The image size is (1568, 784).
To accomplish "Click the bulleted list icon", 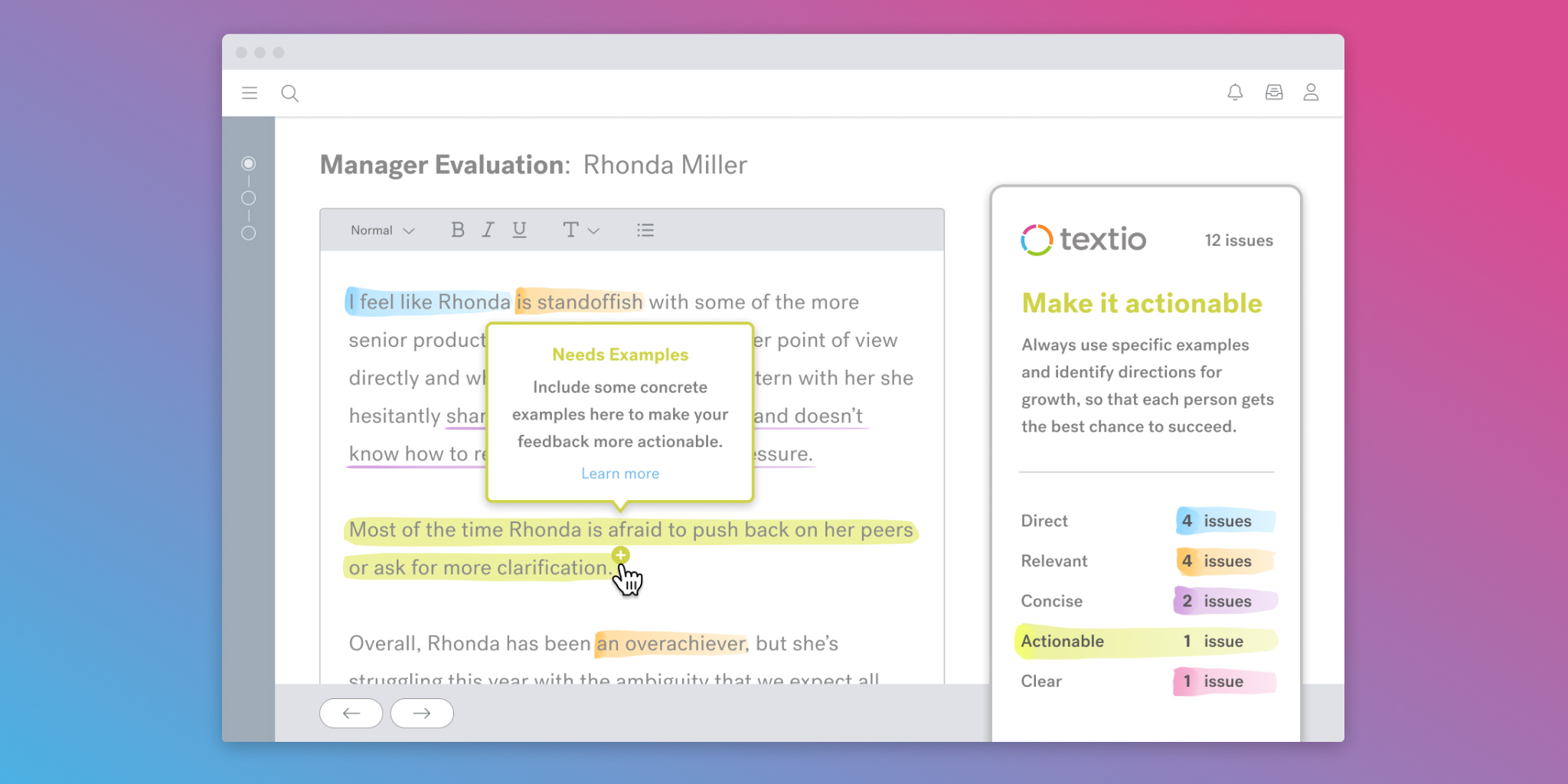I will 645,230.
